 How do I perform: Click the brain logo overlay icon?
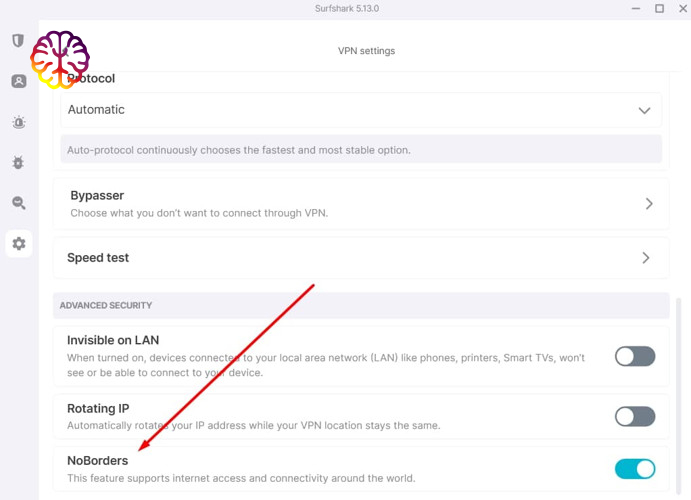coord(60,59)
